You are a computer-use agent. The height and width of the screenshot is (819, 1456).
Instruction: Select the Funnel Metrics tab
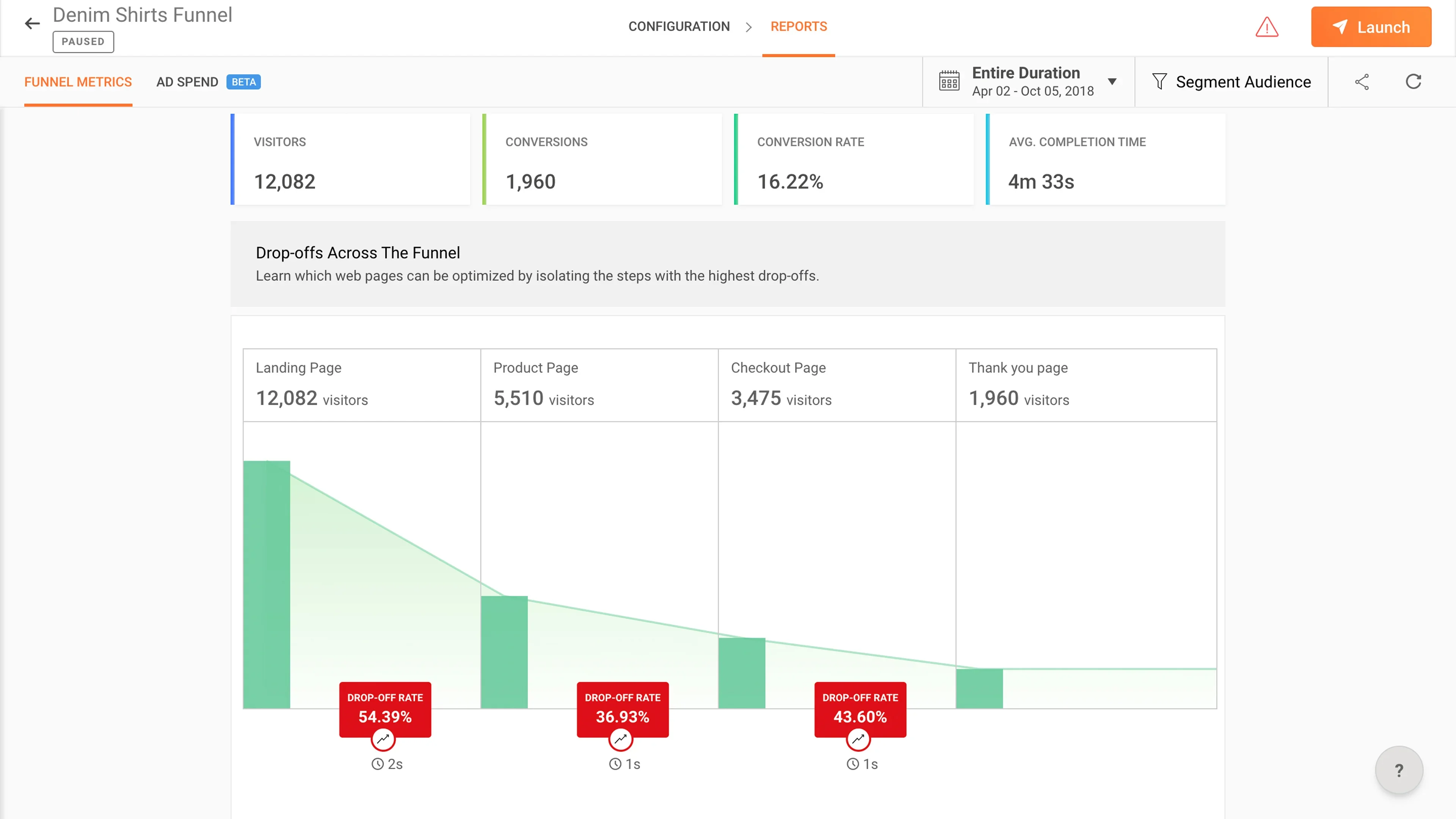coord(78,82)
